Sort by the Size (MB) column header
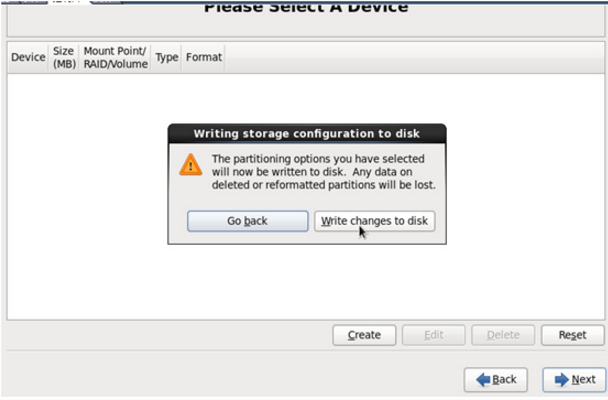This screenshot has width=608, height=400. click(64, 57)
